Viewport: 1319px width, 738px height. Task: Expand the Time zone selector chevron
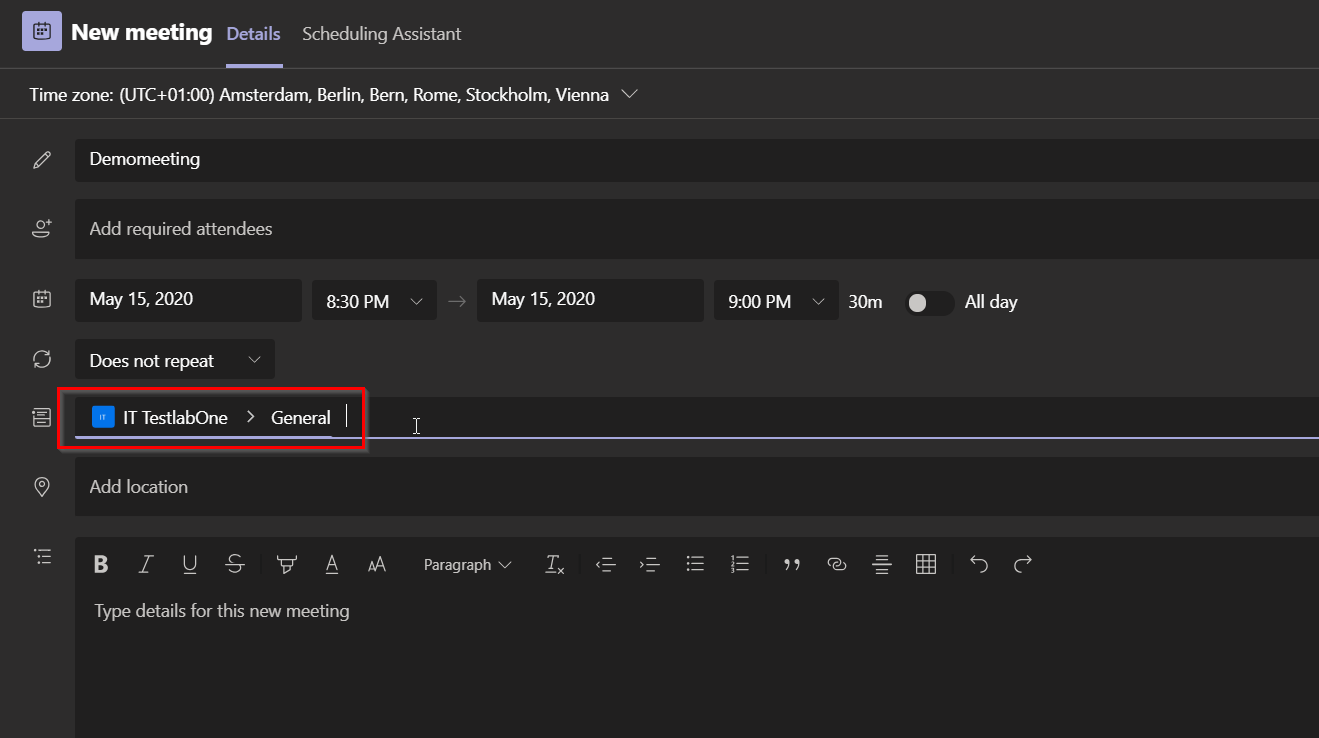pyautogui.click(x=629, y=95)
